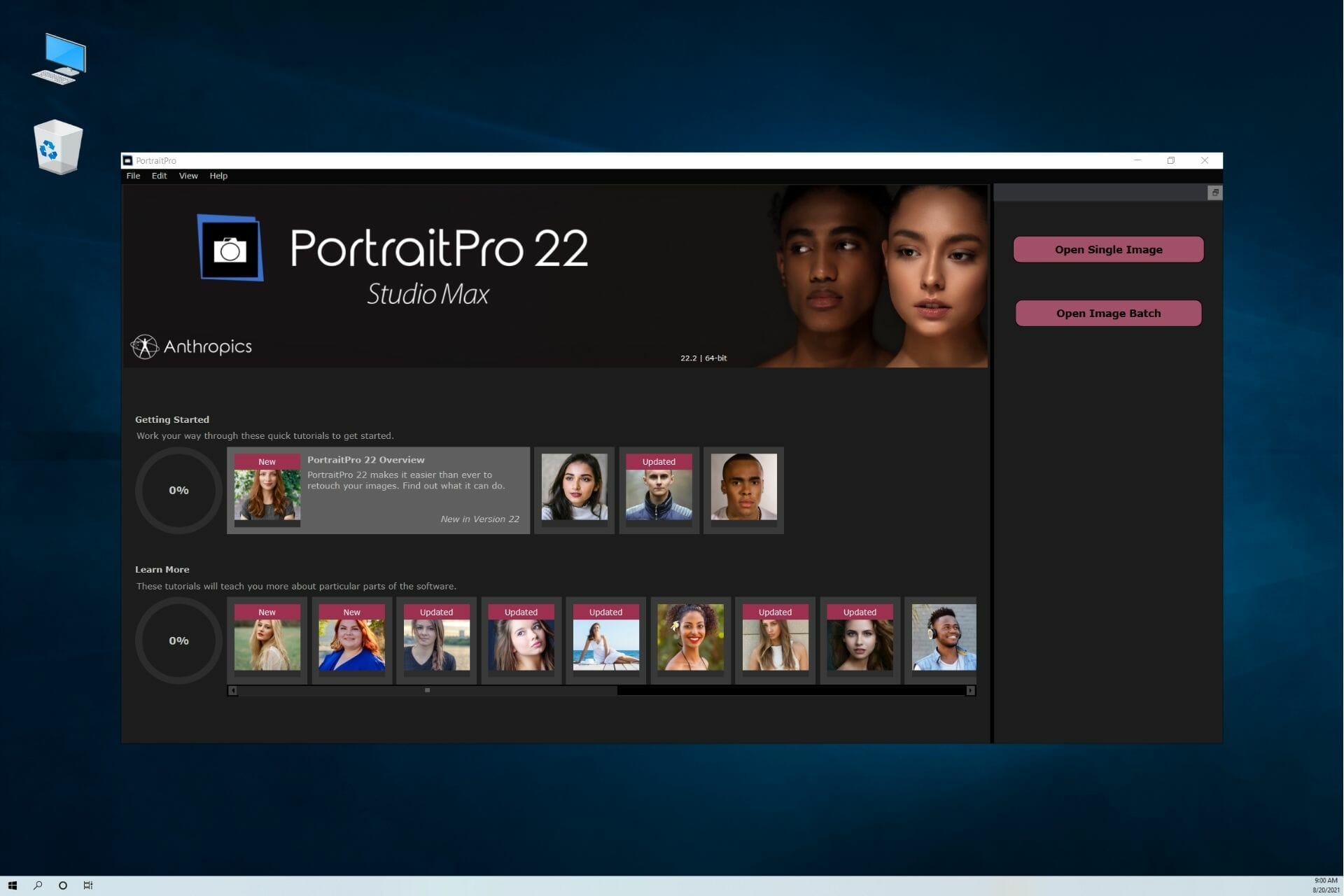Open the Updated tutorial with braided-hair woman
Image resolution: width=1344 pixels, height=896 pixels.
click(436, 640)
